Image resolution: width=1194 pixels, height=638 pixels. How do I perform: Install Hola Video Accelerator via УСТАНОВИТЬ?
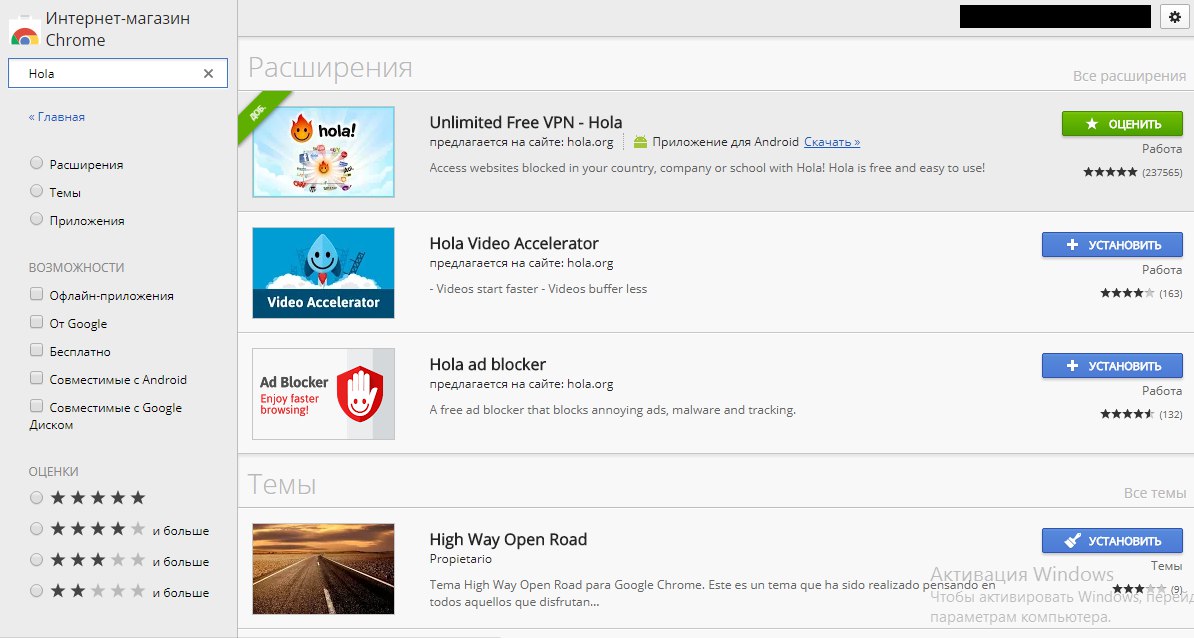point(1112,244)
